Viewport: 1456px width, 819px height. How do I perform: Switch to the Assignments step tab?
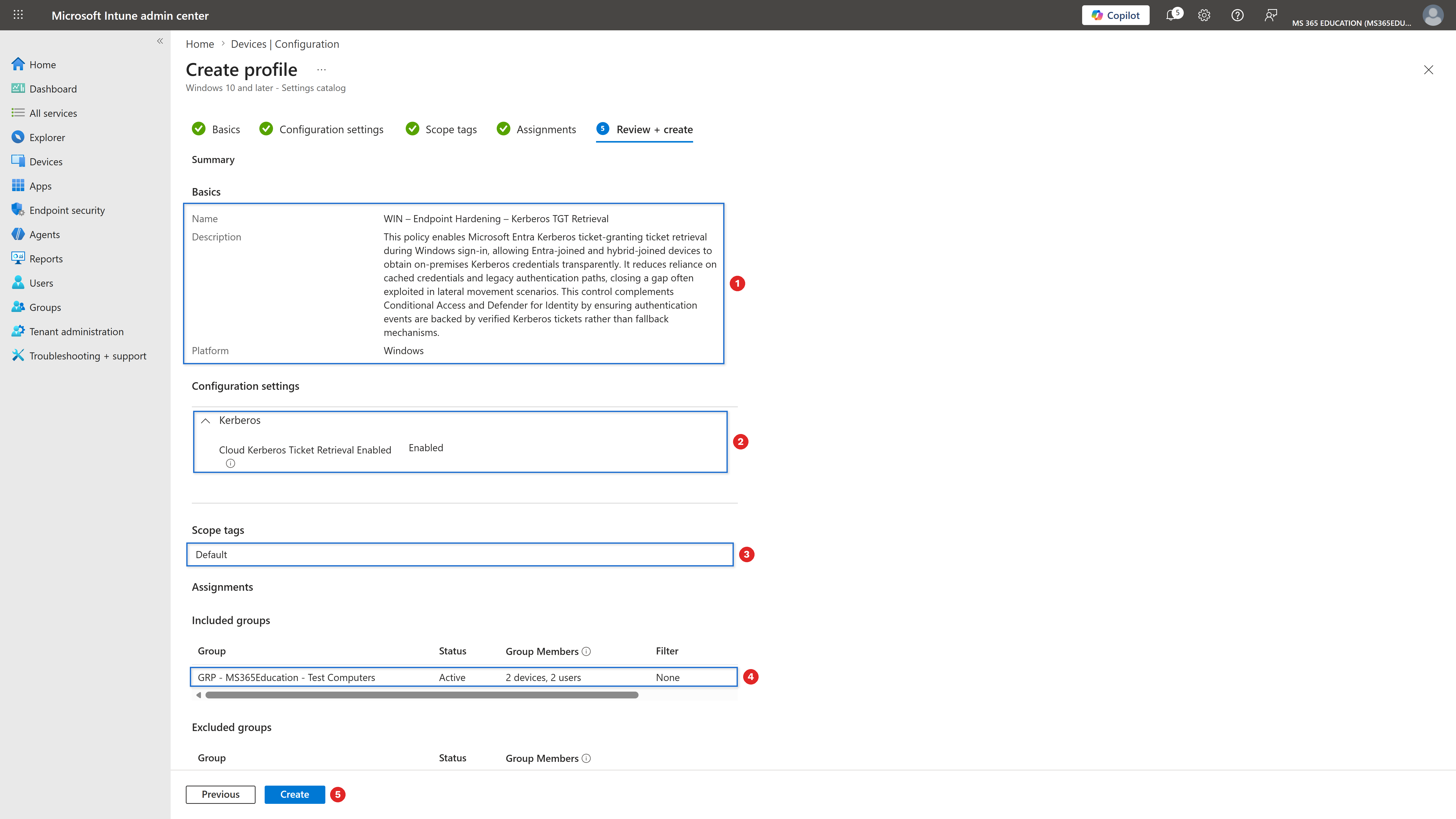tap(536, 129)
